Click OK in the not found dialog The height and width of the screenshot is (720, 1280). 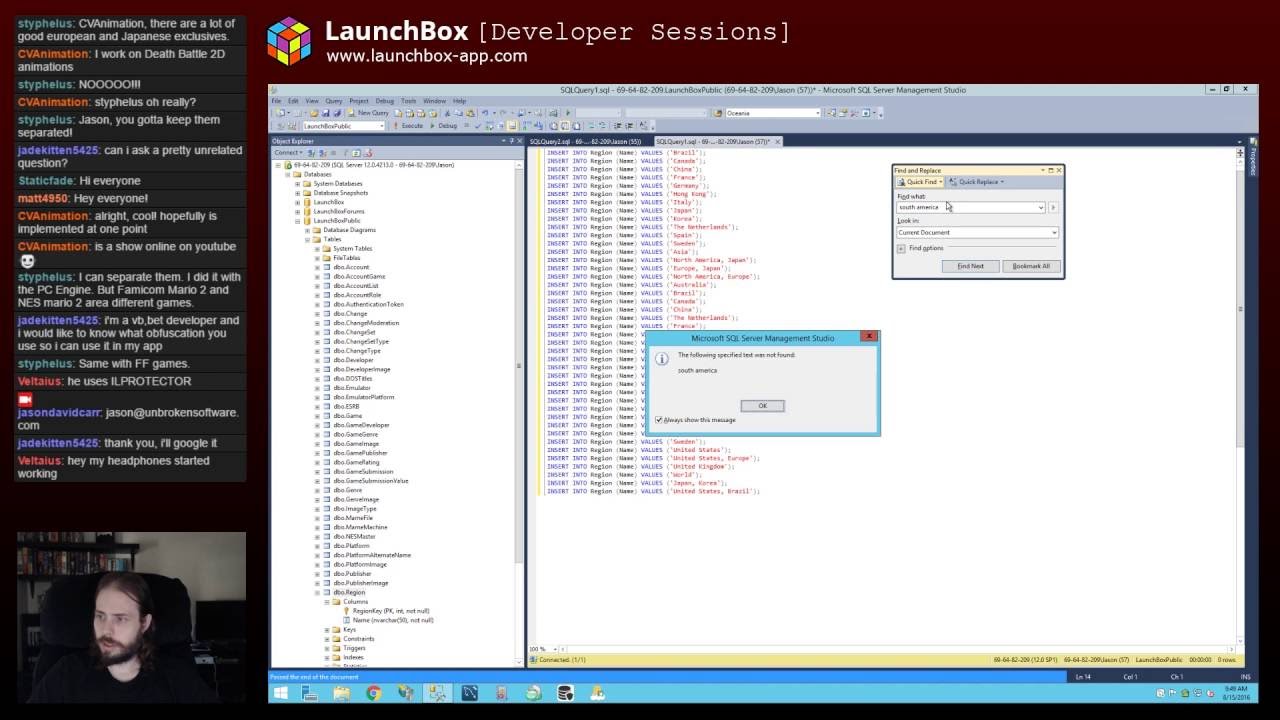(762, 406)
